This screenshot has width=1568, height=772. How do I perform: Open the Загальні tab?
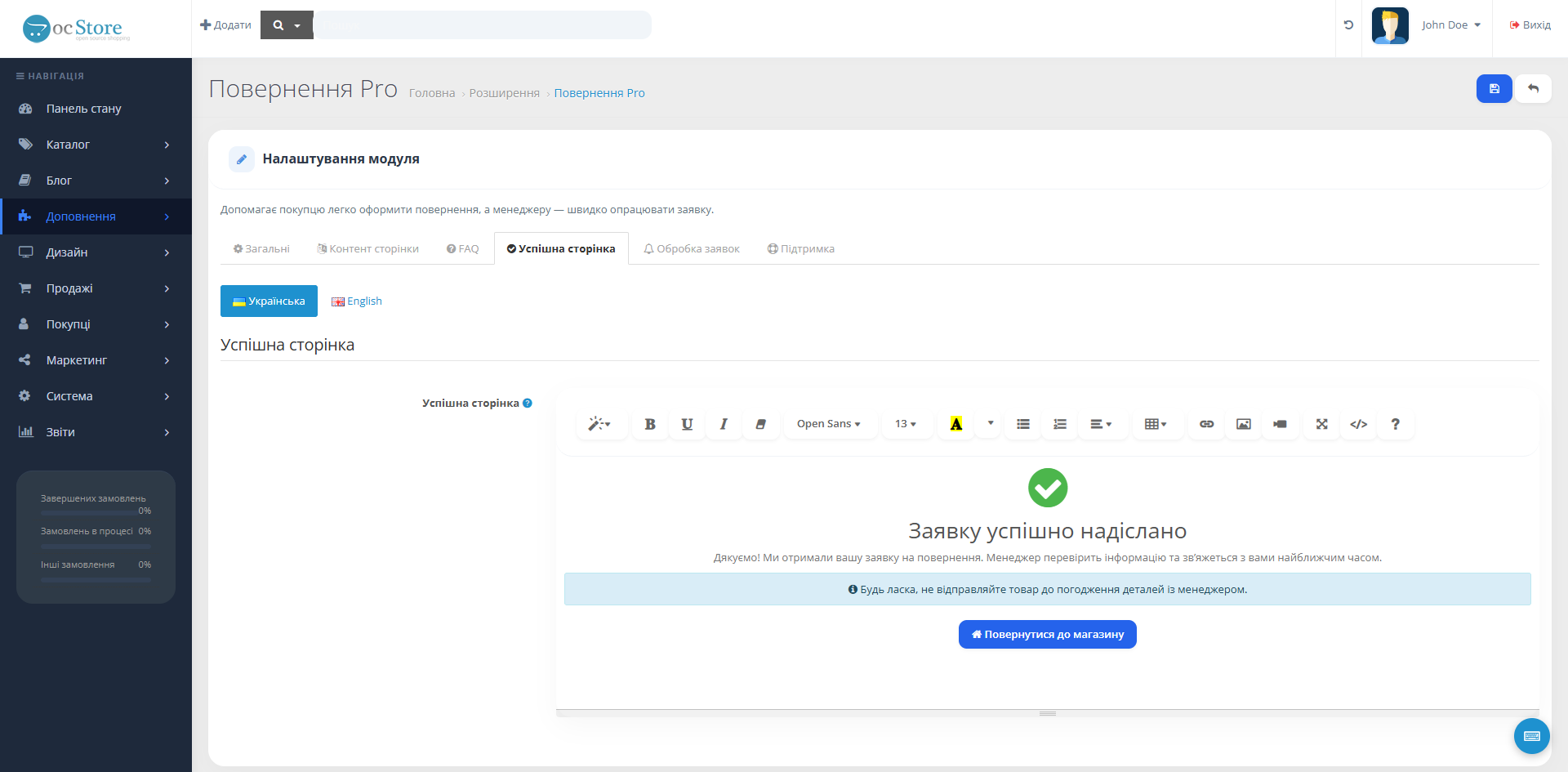tap(261, 249)
